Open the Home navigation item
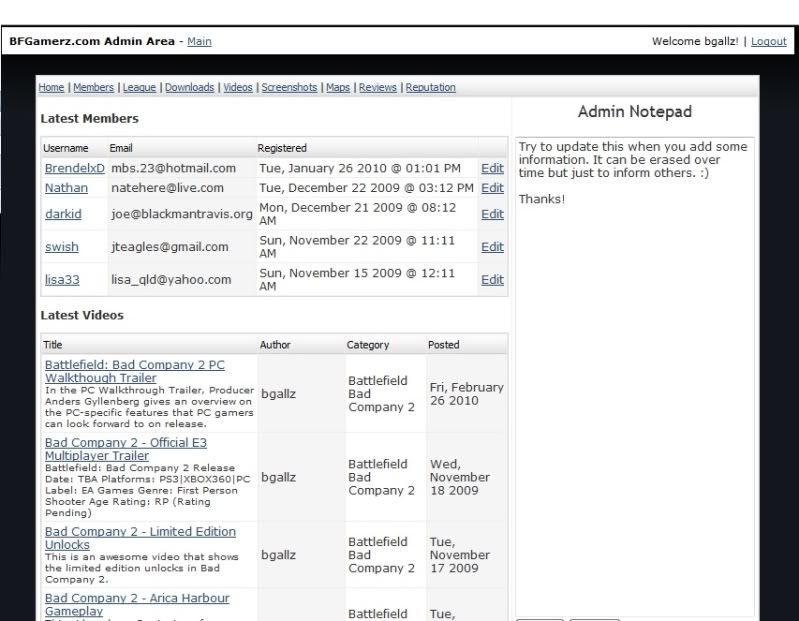This screenshot has height=621, width=799. point(50,87)
